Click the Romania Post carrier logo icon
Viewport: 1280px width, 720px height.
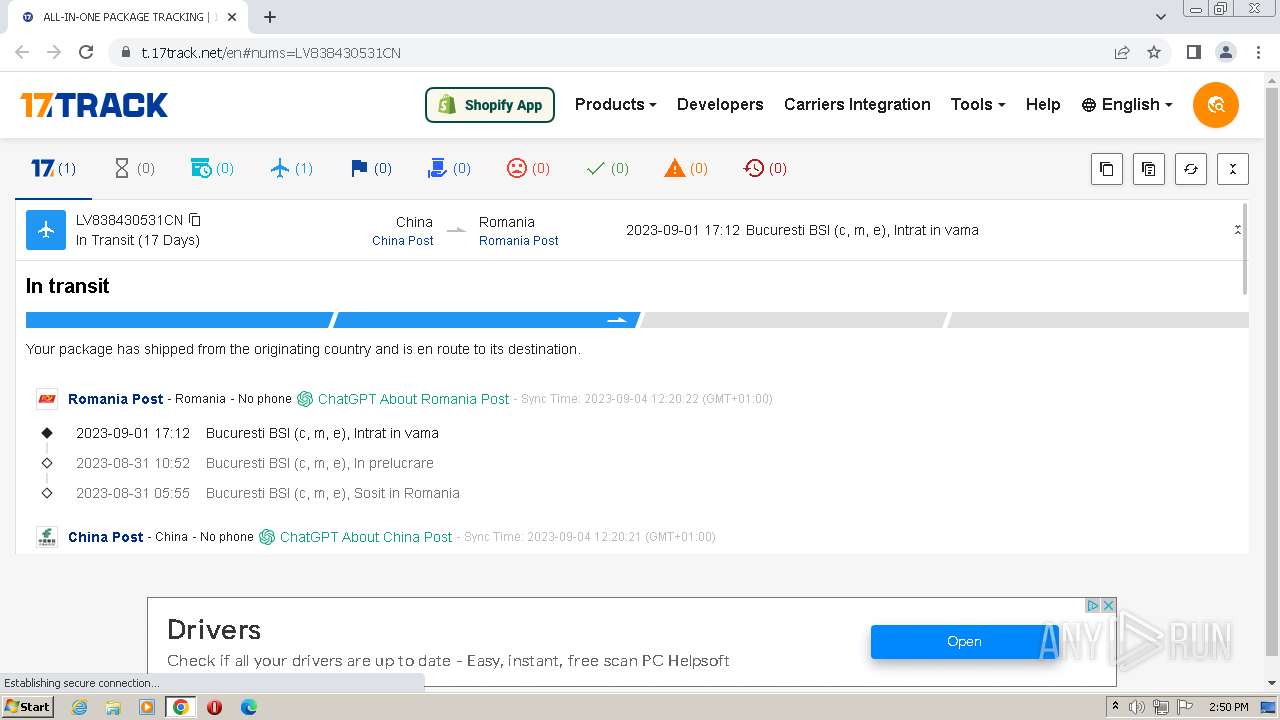click(47, 399)
